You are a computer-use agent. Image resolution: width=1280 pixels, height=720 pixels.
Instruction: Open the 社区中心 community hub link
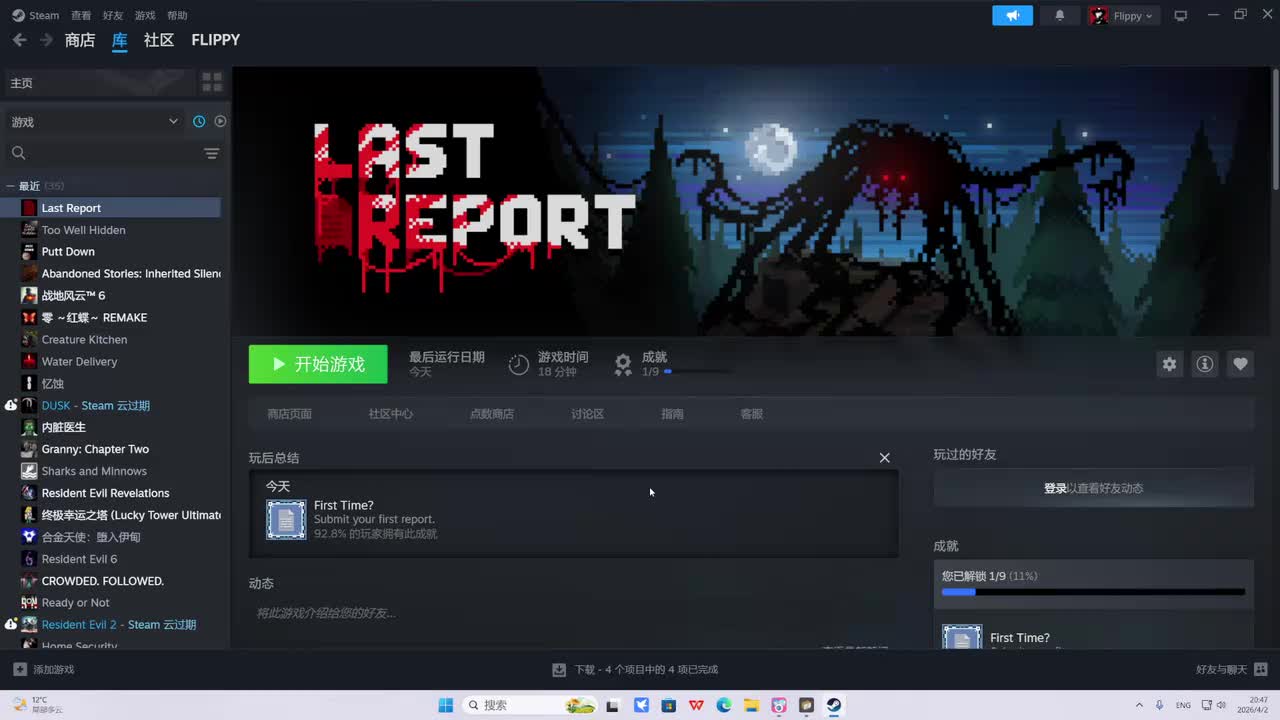pos(391,414)
